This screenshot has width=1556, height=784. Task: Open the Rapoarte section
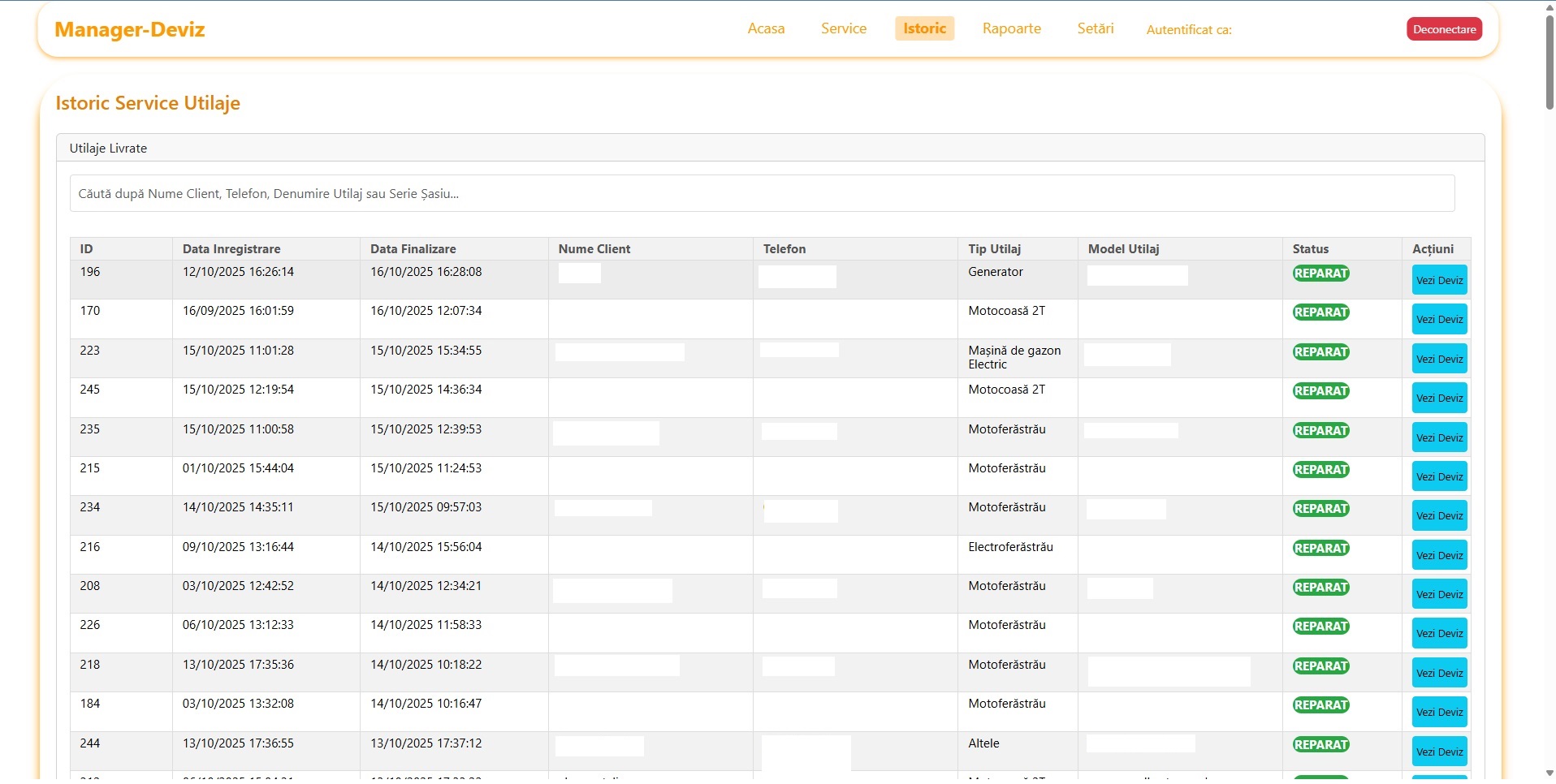pyautogui.click(x=1011, y=28)
